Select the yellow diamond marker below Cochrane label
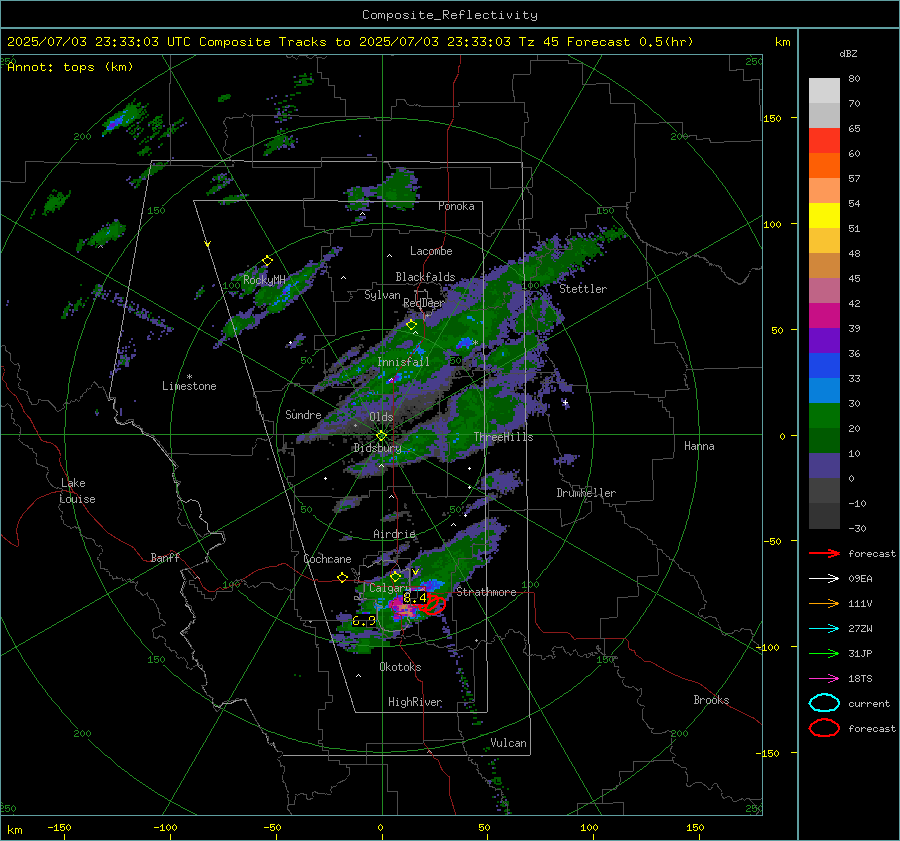 [x=343, y=578]
